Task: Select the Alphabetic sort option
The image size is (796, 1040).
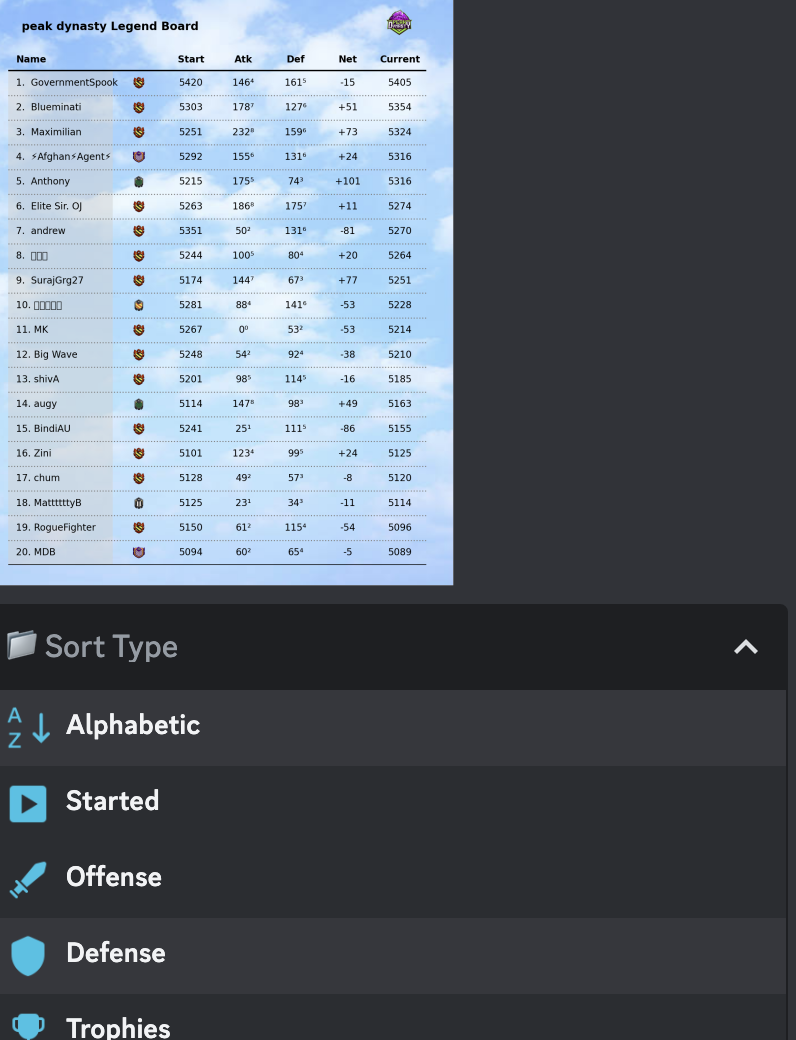Action: 133,726
